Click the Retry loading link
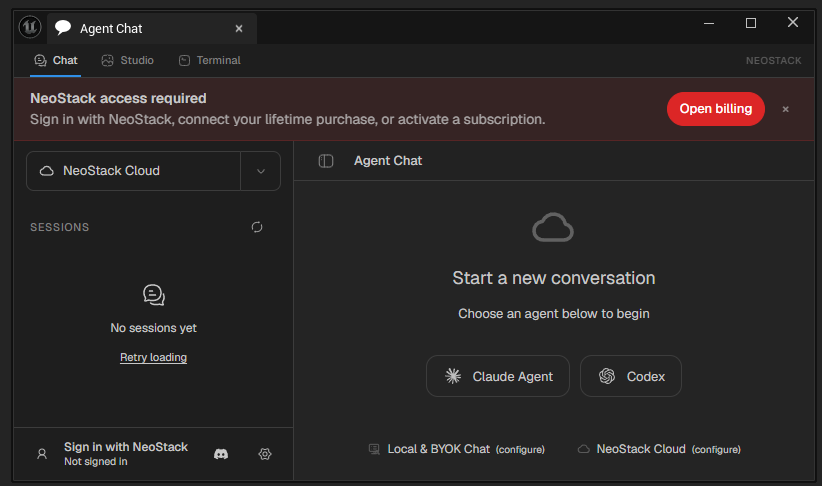The width and height of the screenshot is (822, 486). [x=154, y=357]
